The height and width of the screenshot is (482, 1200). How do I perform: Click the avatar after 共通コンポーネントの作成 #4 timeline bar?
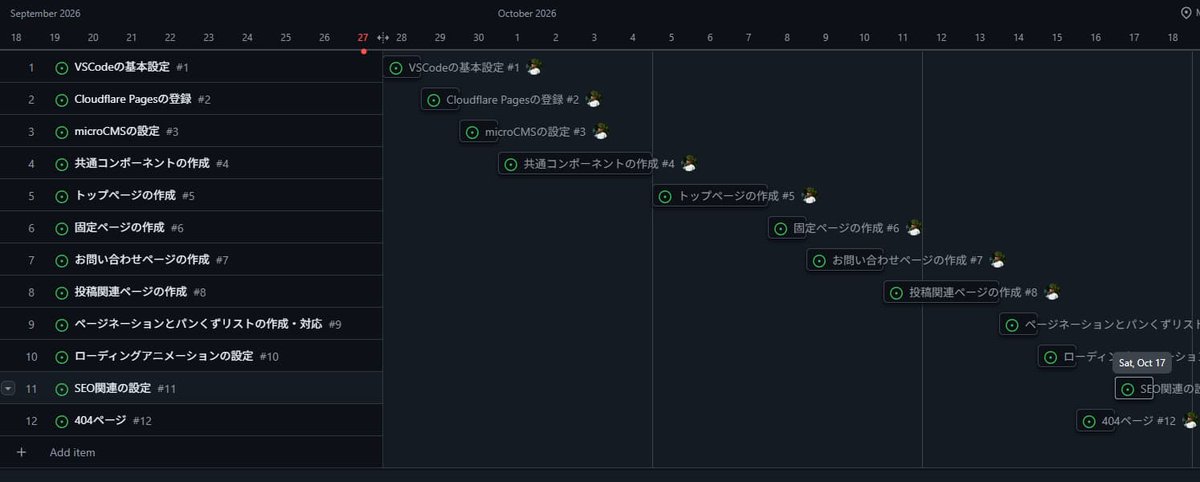(x=689, y=163)
